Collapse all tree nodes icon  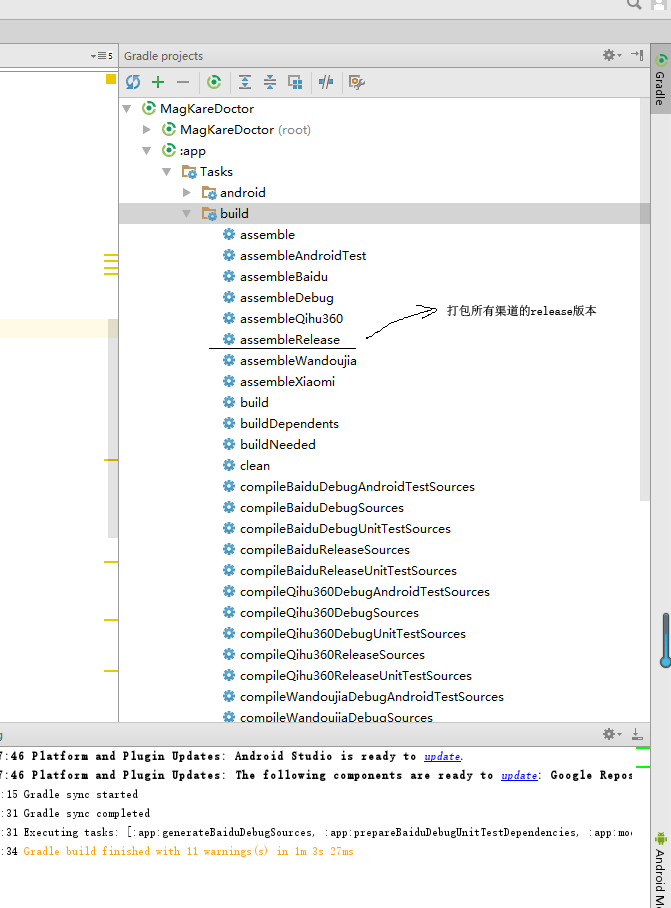270,82
